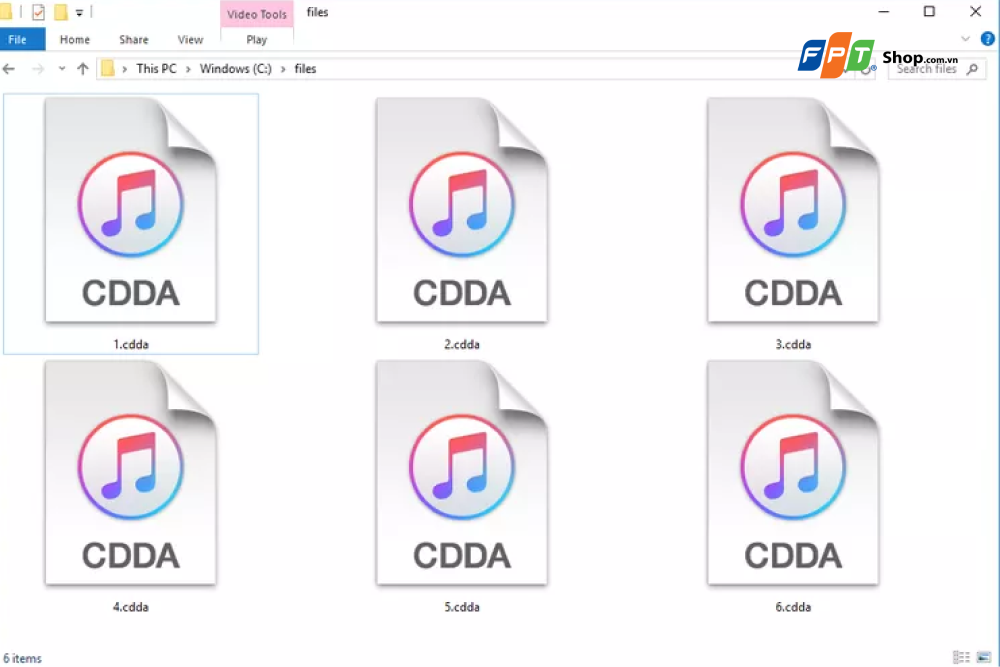This screenshot has width=1000, height=667.
Task: Click the folder icon in the Quick Access Toolbar
Action: (x=59, y=12)
